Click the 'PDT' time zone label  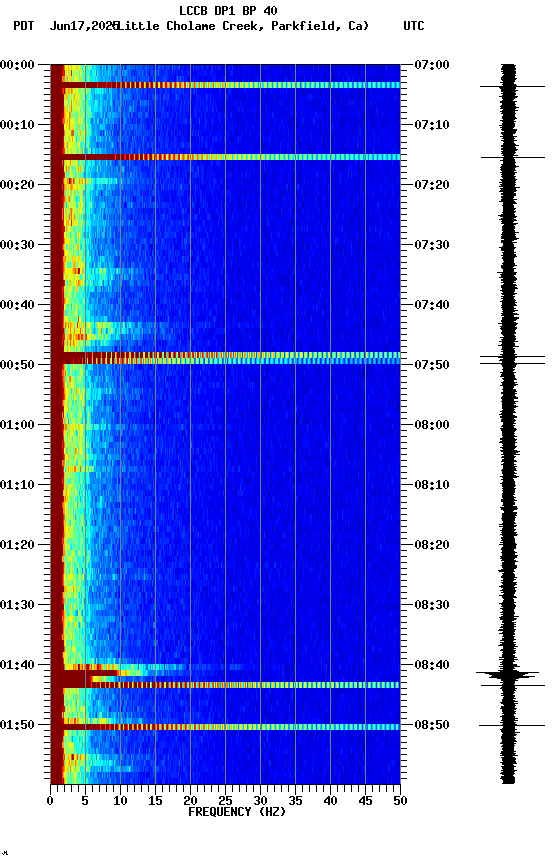pos(24,26)
